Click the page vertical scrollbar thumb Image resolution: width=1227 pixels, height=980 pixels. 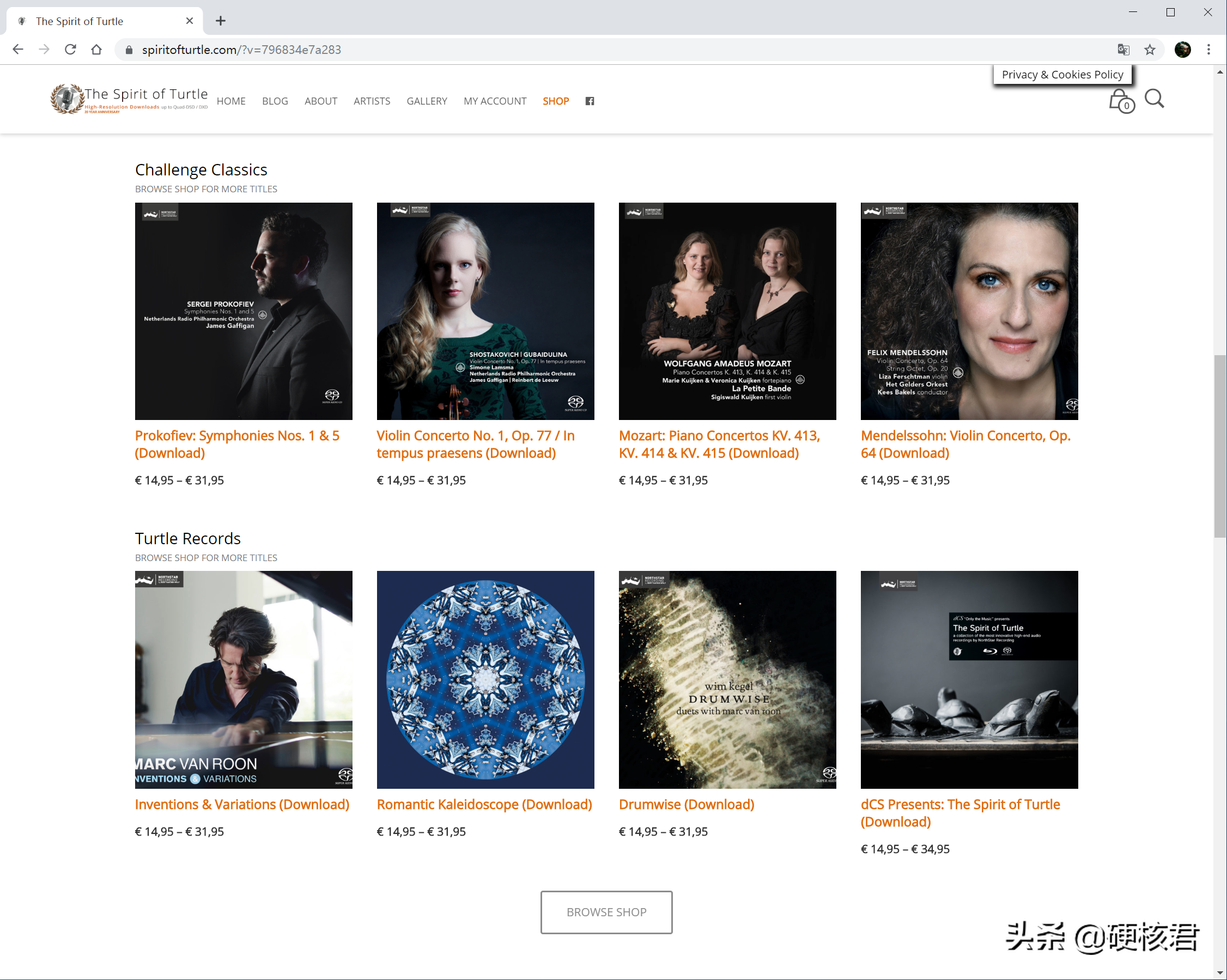1219,446
